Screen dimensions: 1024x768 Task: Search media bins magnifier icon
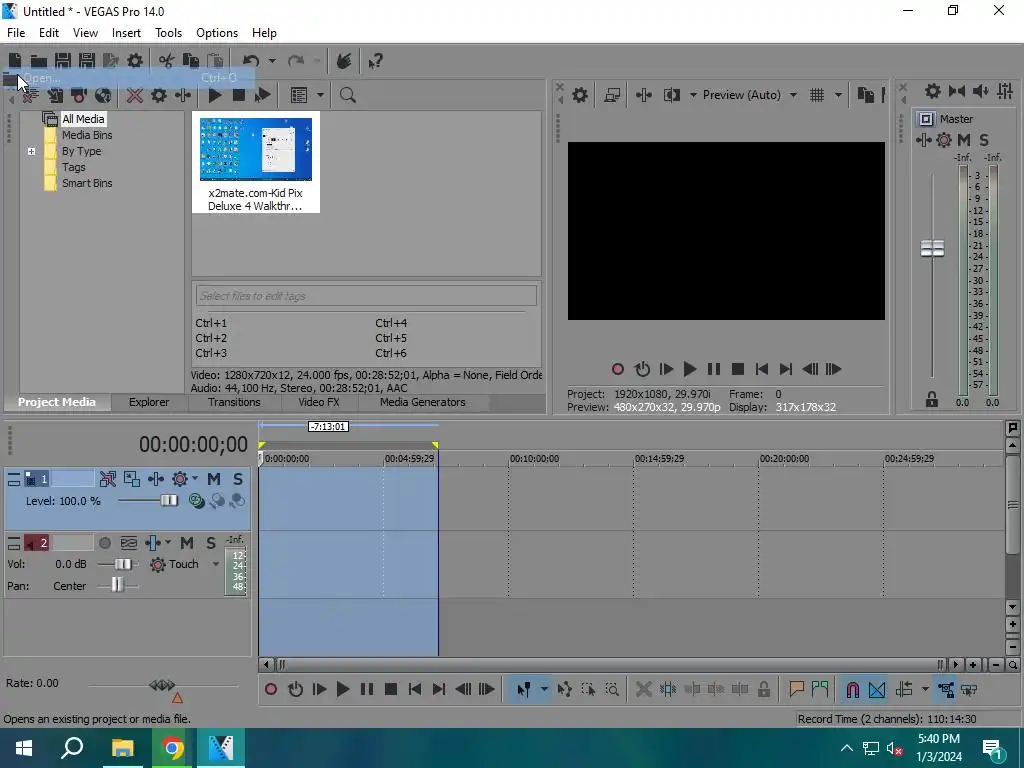click(347, 95)
